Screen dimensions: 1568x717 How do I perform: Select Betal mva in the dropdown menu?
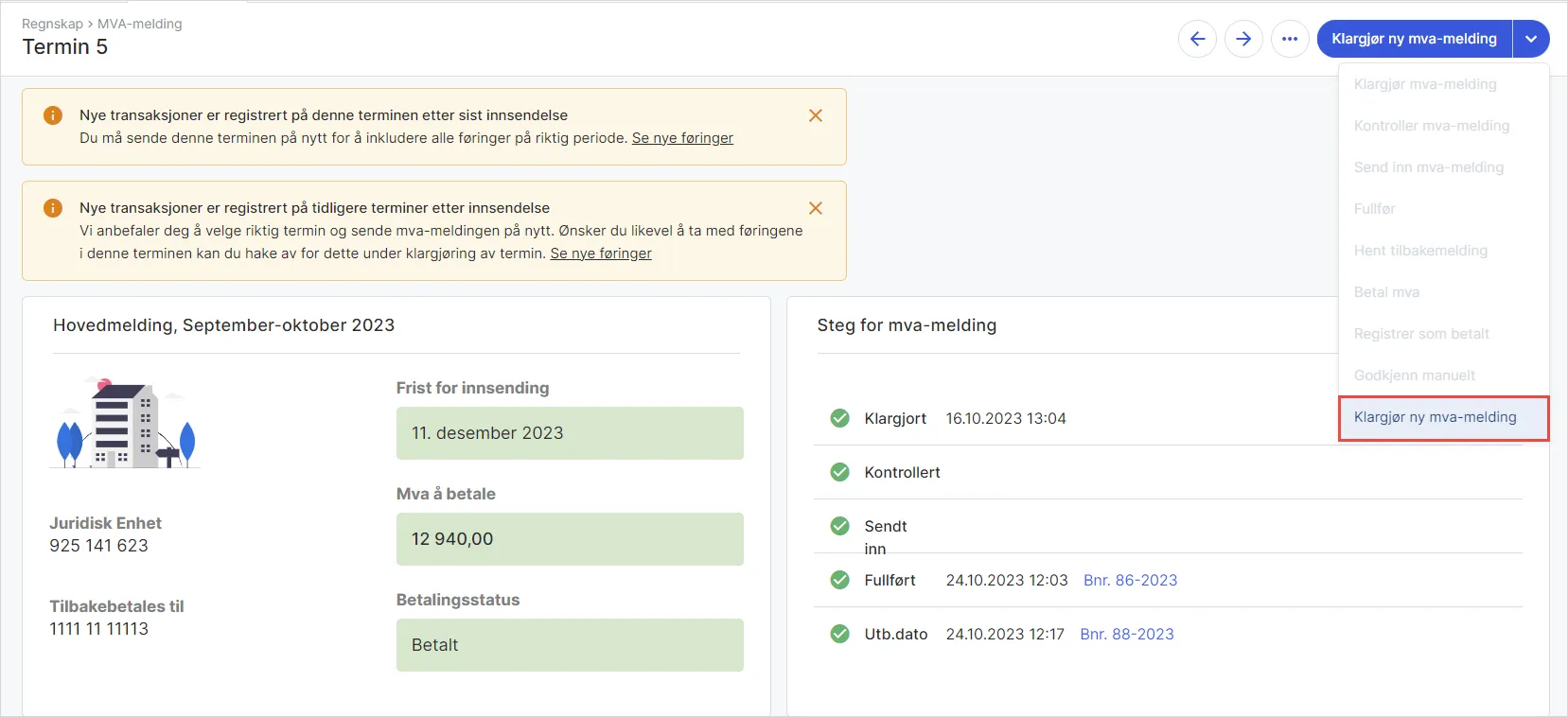(x=1386, y=292)
